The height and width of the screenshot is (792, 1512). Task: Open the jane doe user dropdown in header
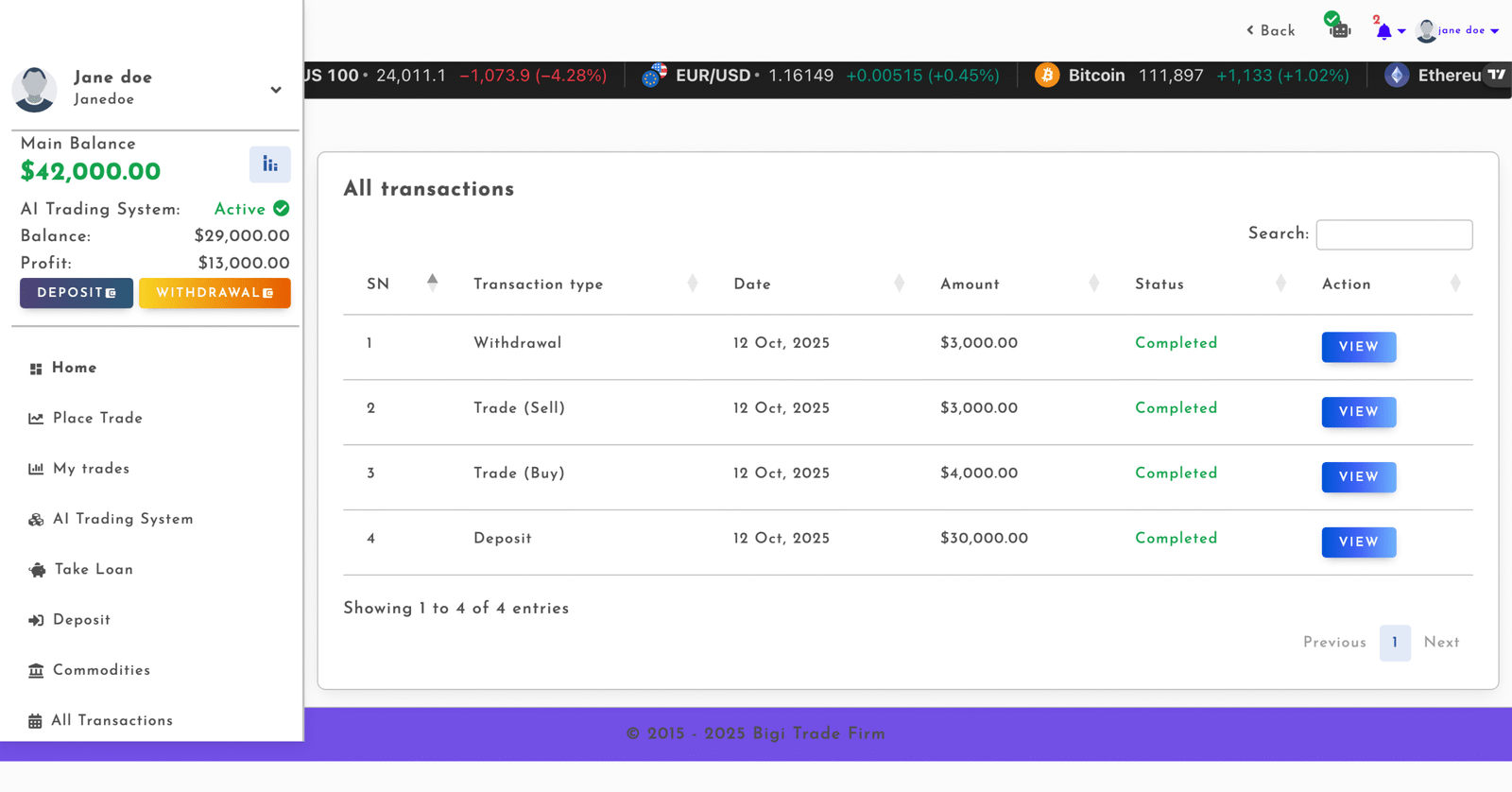tap(1462, 31)
